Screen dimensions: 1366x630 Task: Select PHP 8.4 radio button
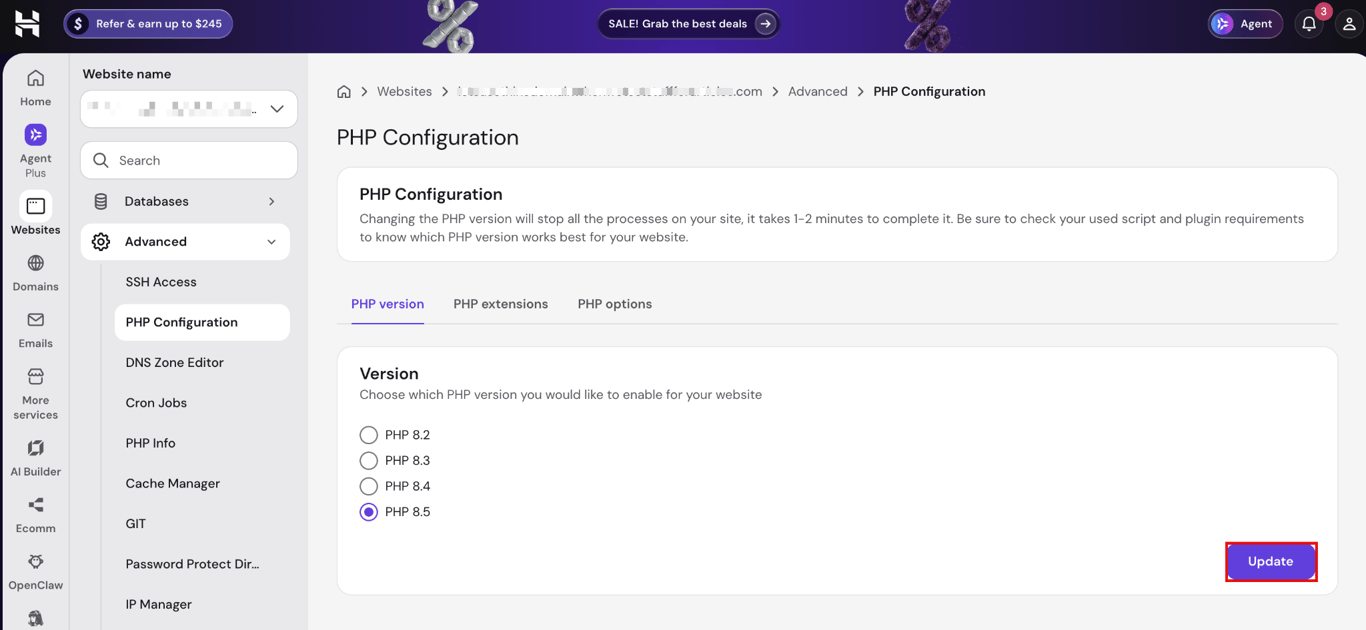pyautogui.click(x=369, y=486)
